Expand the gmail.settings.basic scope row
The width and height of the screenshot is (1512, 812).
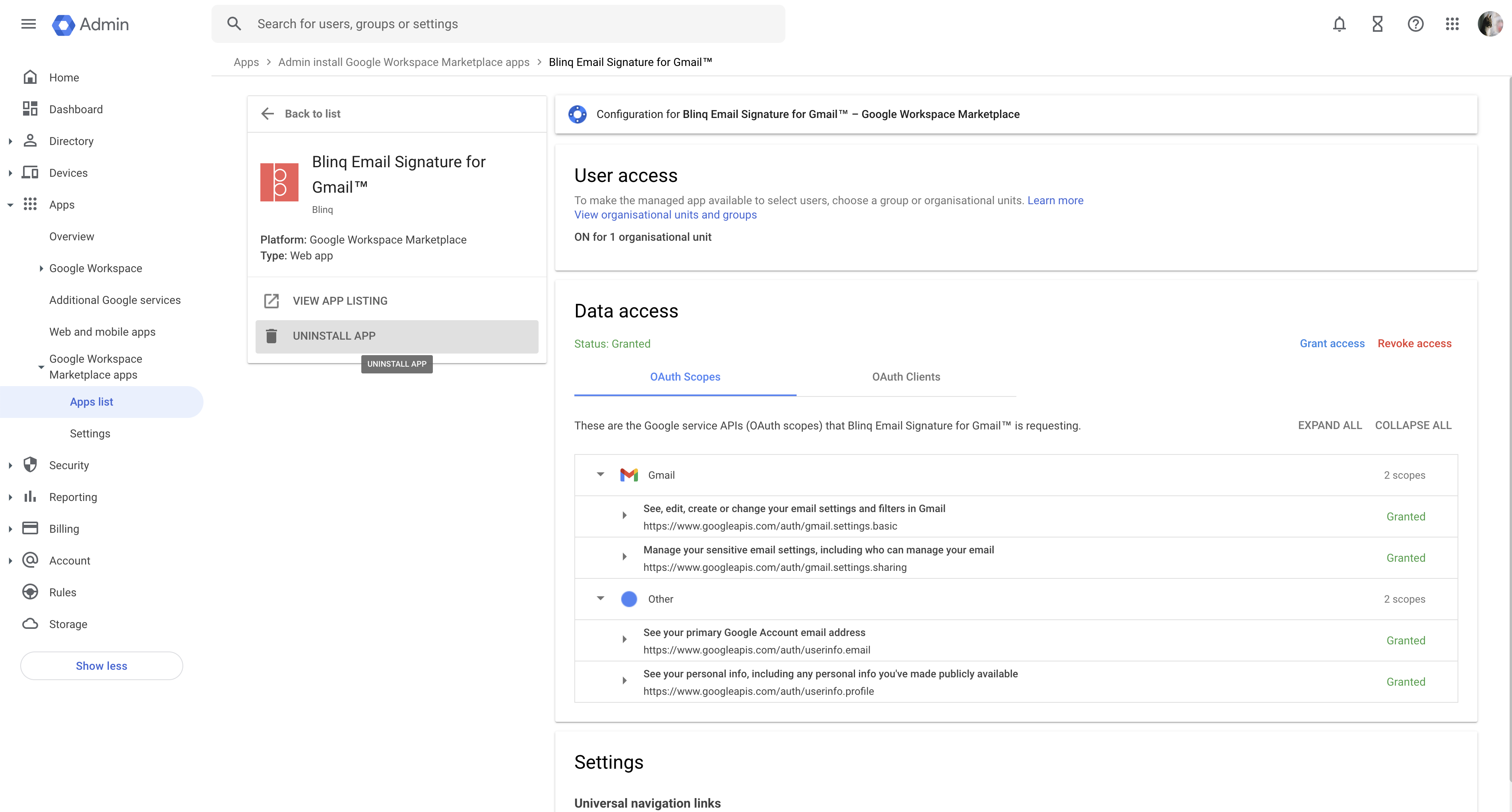[x=624, y=516]
